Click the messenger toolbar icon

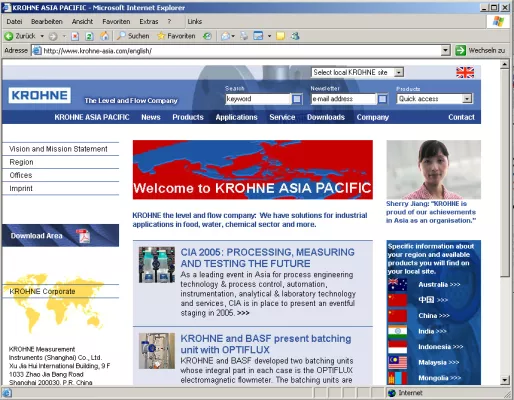295,36
